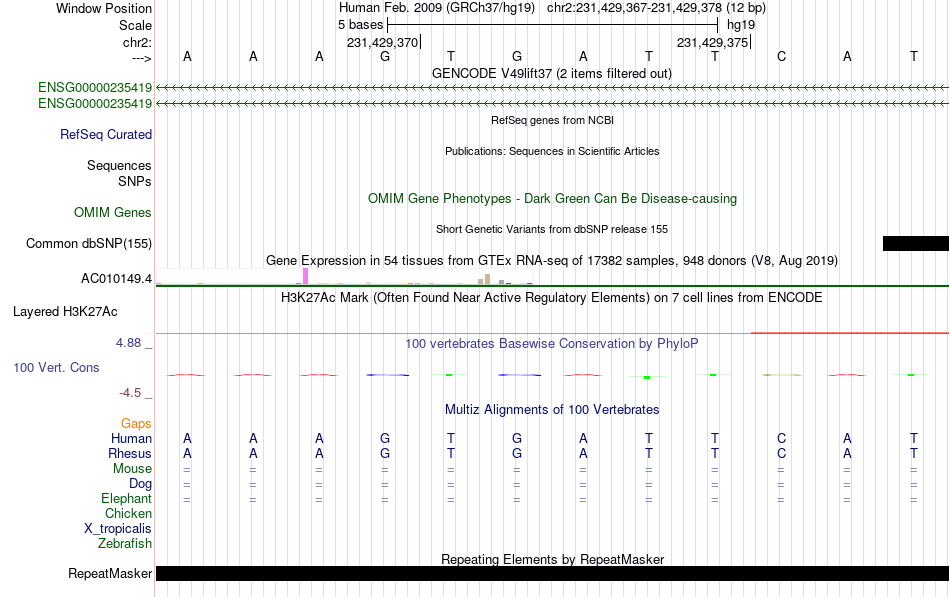Click the Chicken alignment row label
Image resolution: width=950 pixels, height=597 pixels.
click(x=128, y=513)
